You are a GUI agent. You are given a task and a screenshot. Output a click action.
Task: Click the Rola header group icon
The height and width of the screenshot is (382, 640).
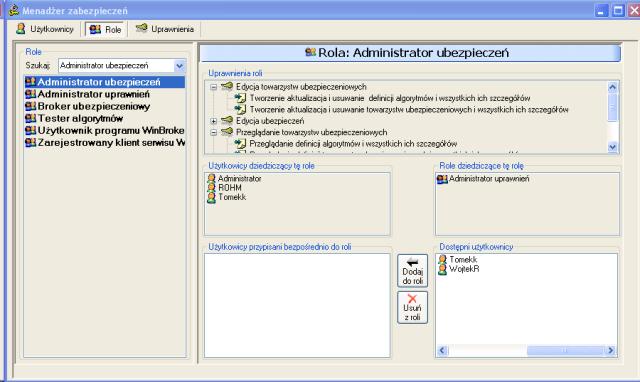310,52
